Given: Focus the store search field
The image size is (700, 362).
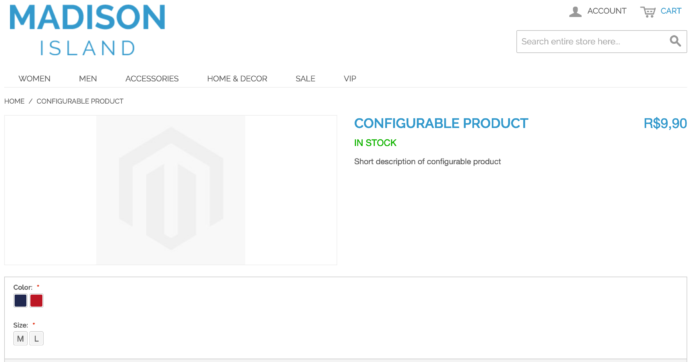Looking at the screenshot, I should coord(601,42).
